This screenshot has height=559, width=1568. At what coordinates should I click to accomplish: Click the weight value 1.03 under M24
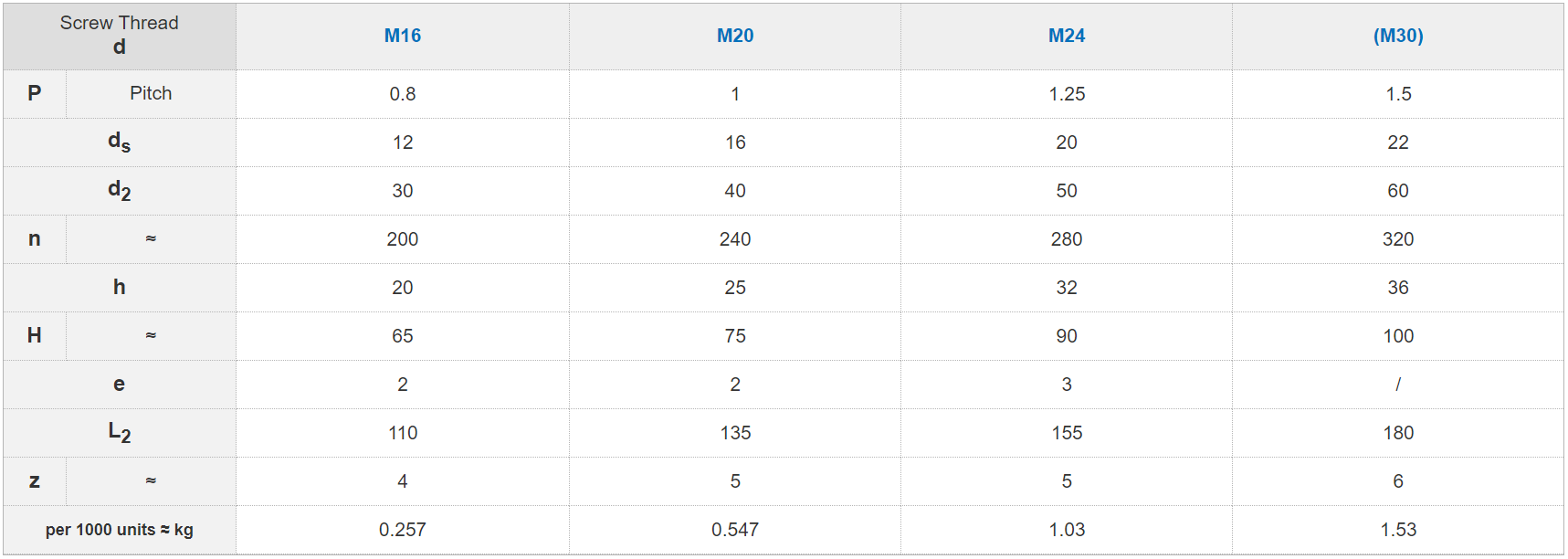coord(1067,530)
